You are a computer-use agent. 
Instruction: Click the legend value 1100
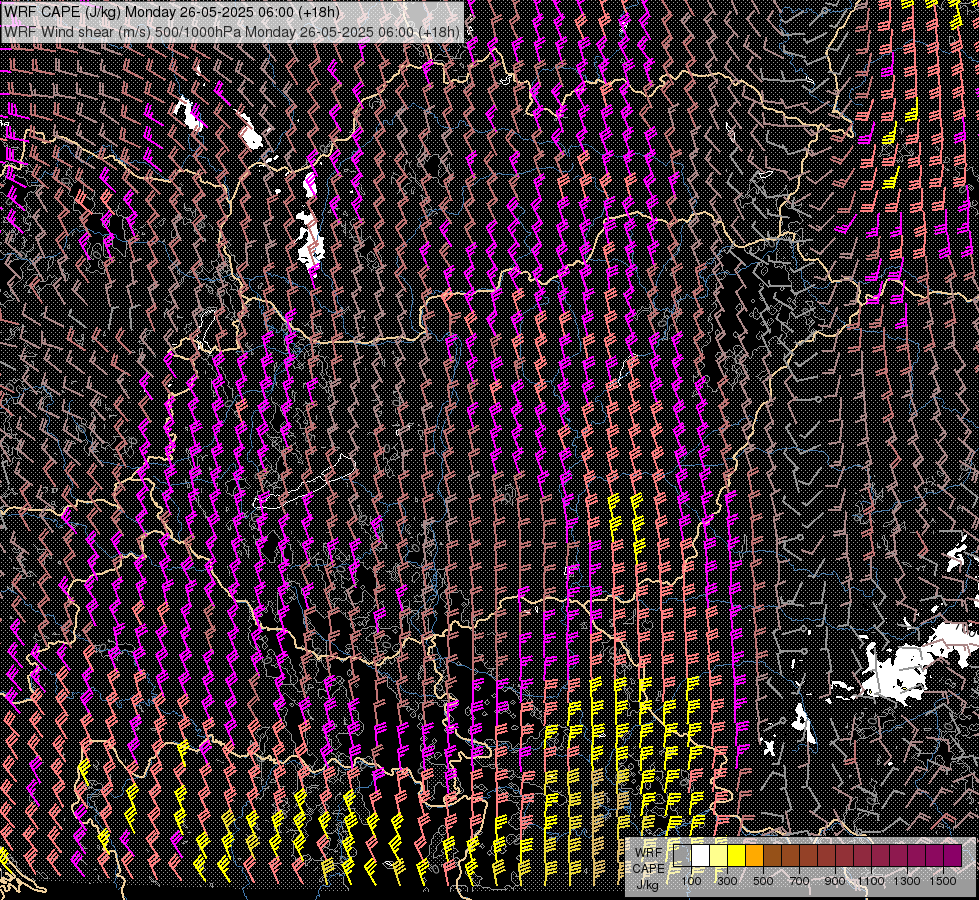coord(870,881)
